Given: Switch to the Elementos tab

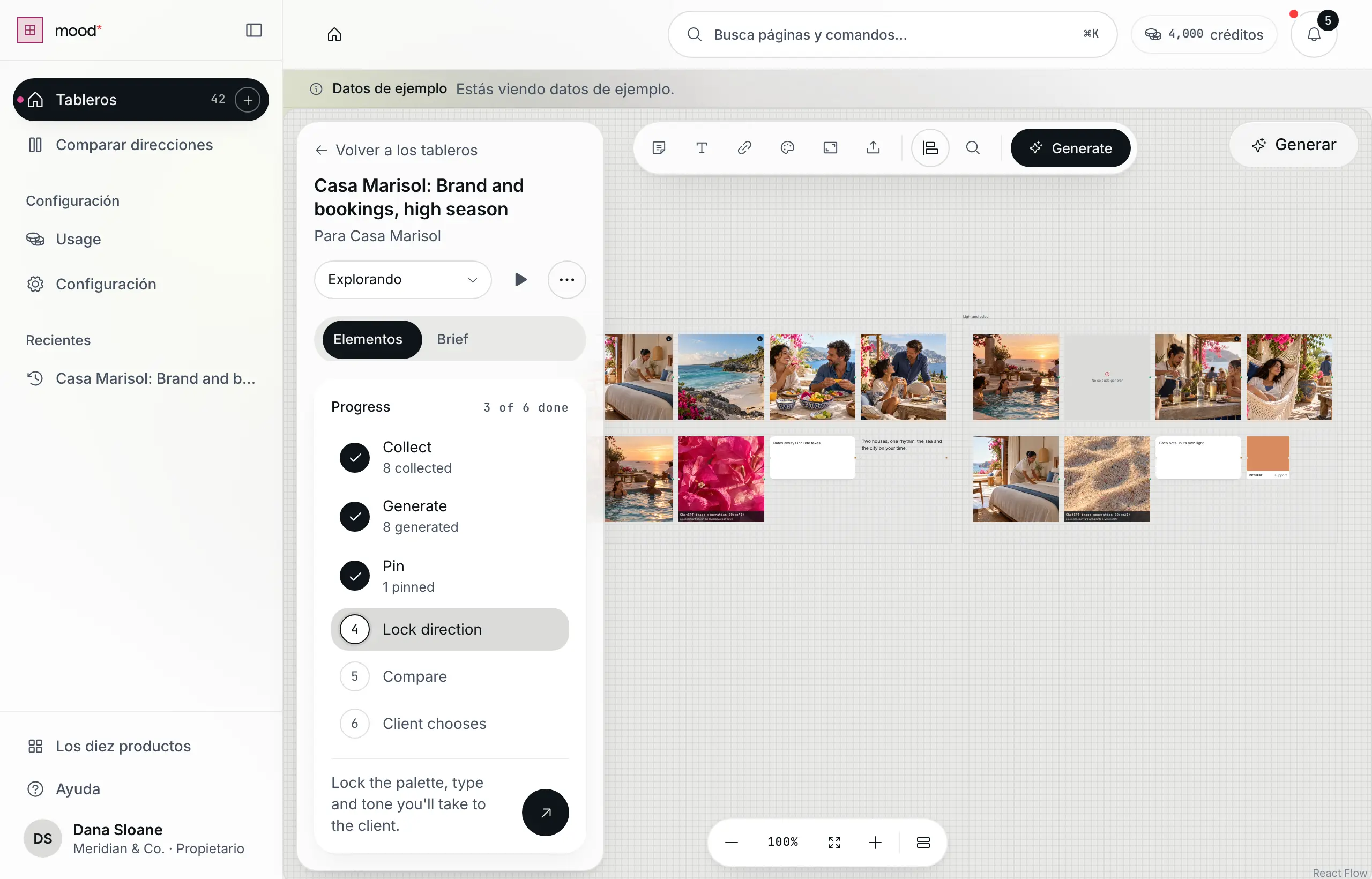Looking at the screenshot, I should (x=371, y=340).
